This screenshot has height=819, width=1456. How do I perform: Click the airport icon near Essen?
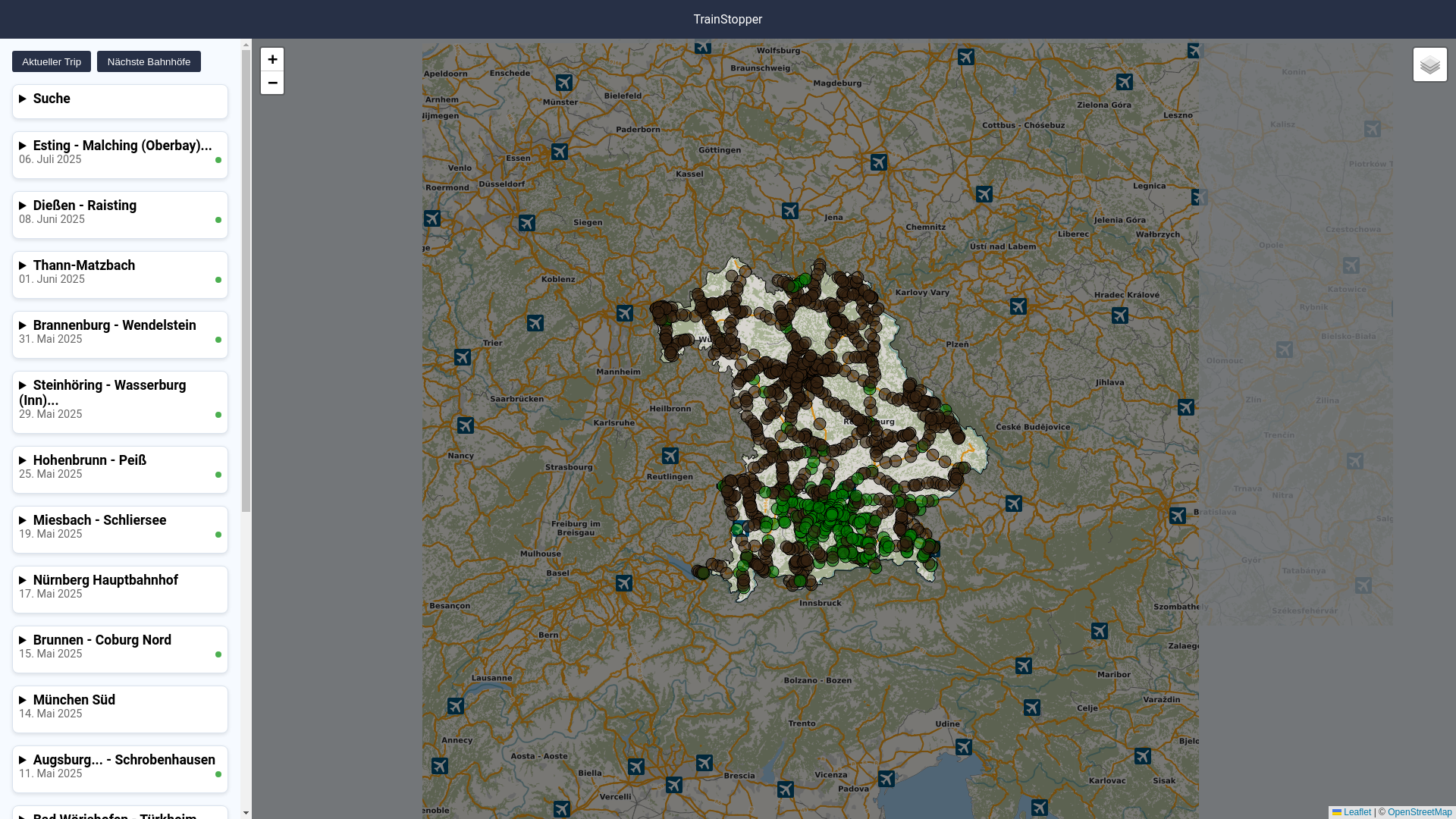click(x=560, y=152)
